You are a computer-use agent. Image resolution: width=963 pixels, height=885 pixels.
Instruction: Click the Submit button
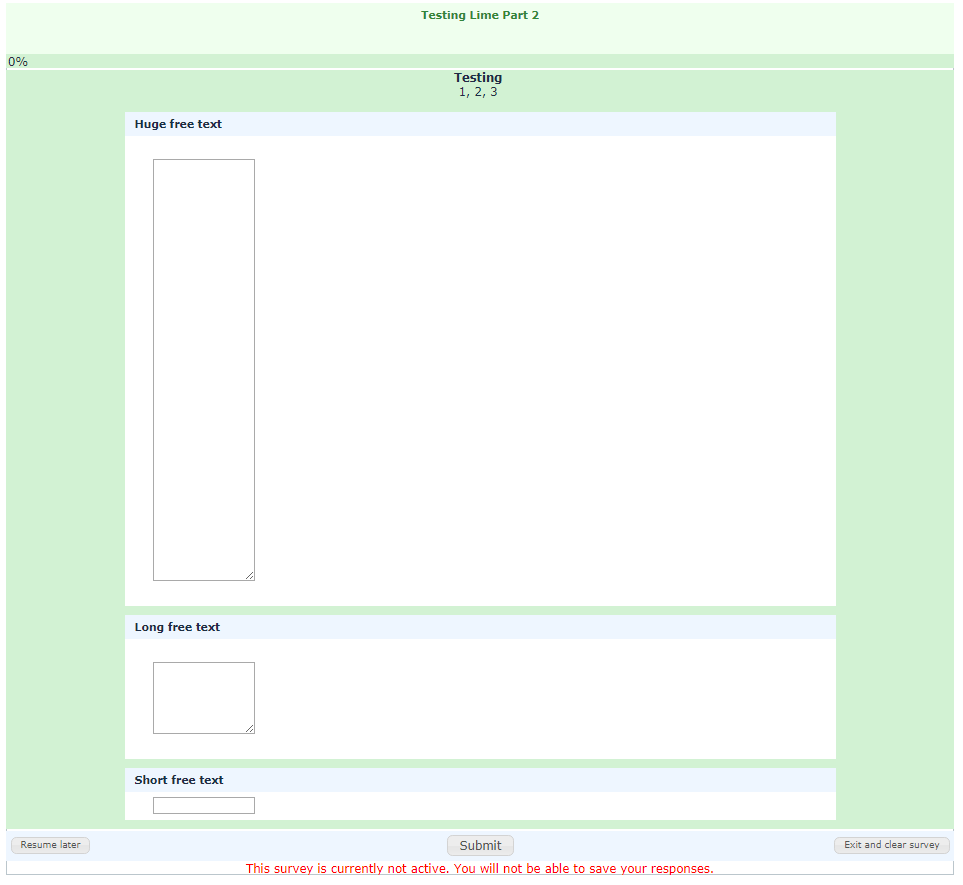pos(480,845)
